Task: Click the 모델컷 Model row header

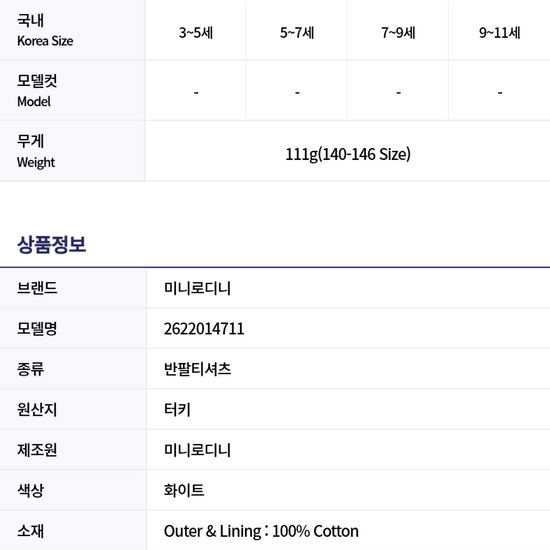Action: click(72, 90)
